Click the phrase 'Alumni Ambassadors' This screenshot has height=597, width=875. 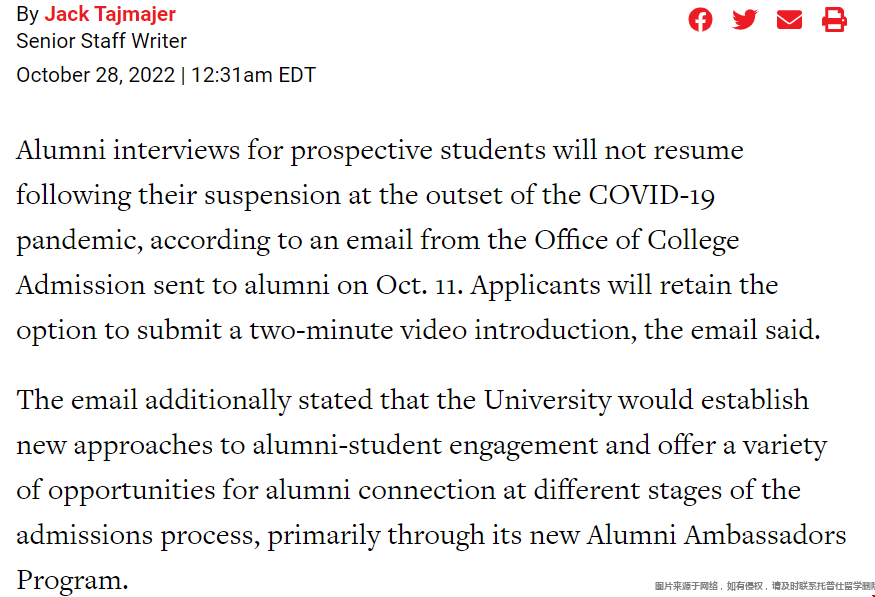pos(717,535)
